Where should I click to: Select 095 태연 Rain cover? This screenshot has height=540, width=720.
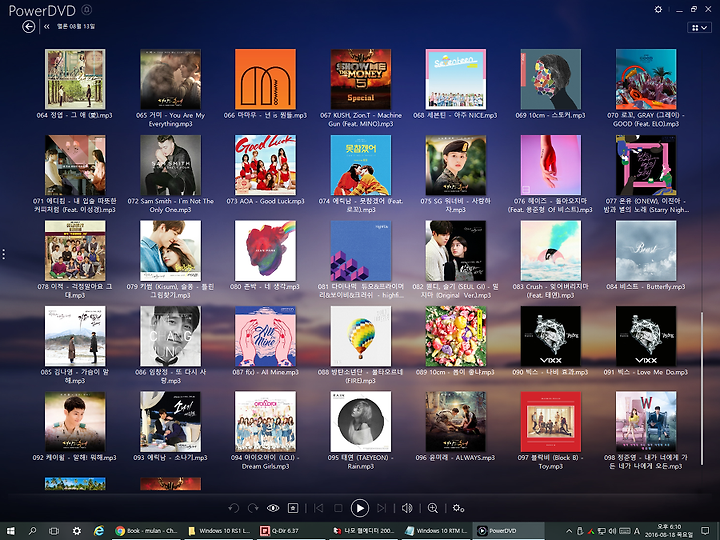click(361, 422)
